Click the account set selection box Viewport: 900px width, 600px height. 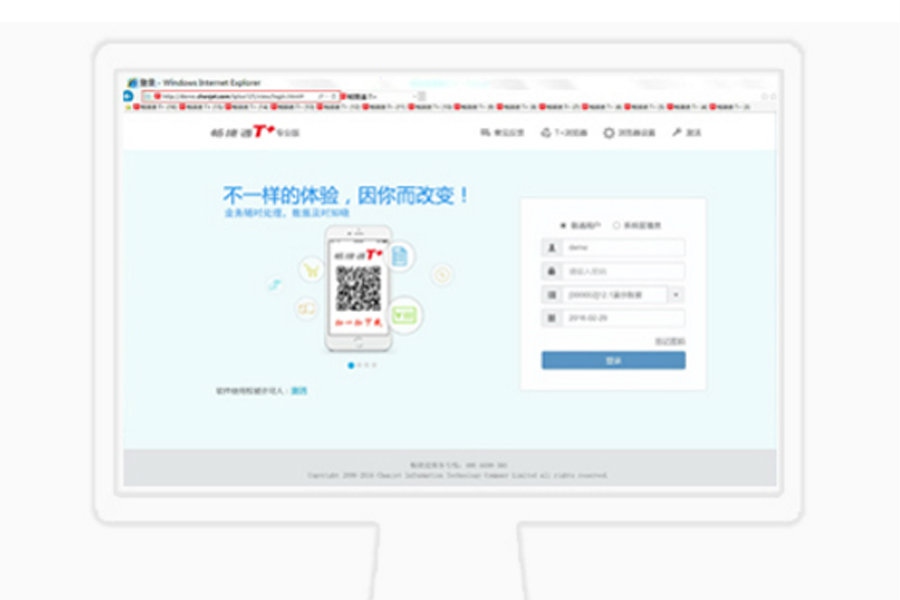pos(615,295)
